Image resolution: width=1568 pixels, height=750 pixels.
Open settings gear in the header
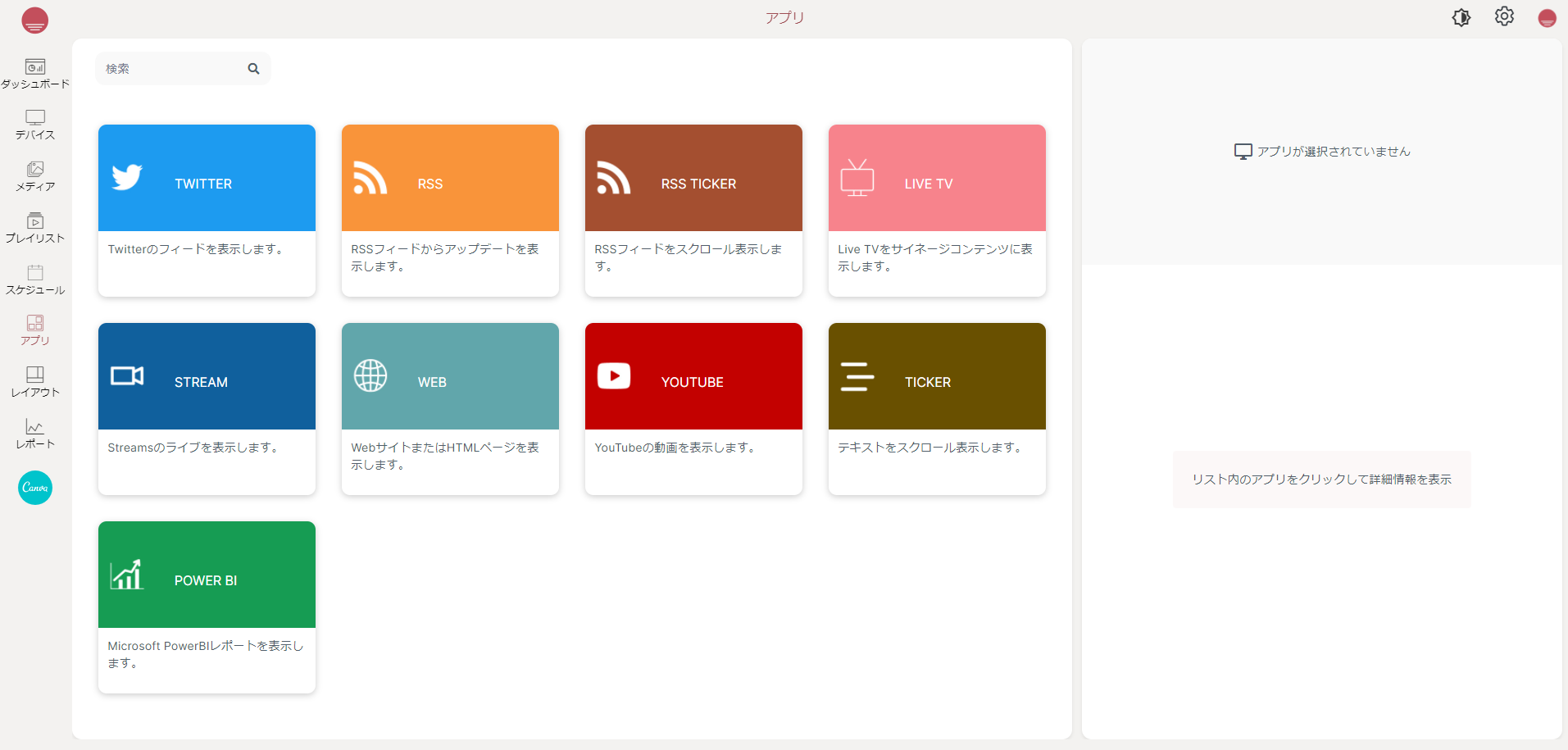[x=1504, y=16]
